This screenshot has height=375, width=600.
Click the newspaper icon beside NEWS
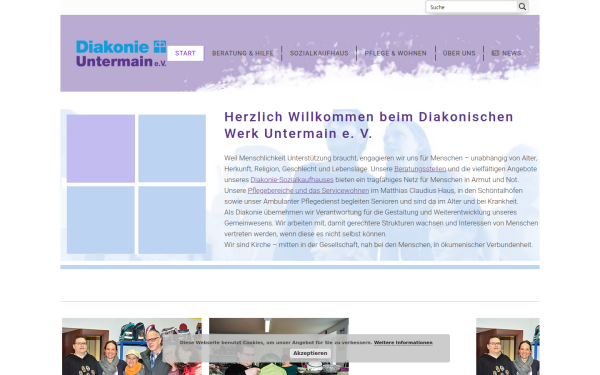tap(495, 53)
